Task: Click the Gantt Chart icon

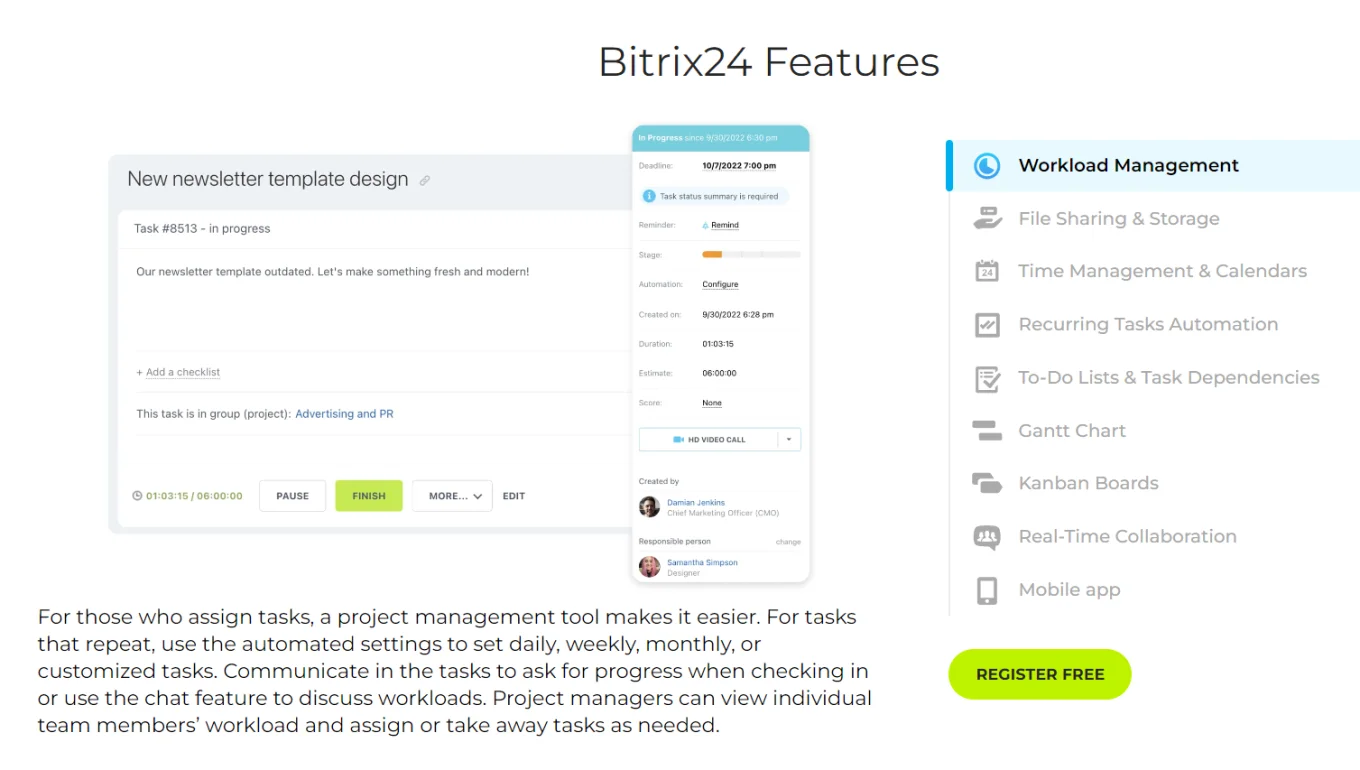Action: 987,431
